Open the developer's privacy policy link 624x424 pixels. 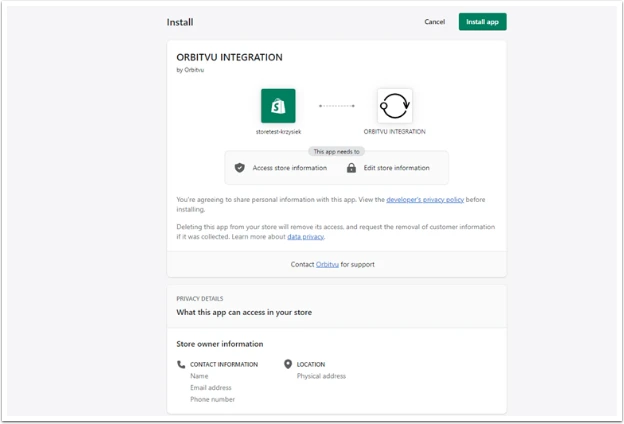pyautogui.click(x=425, y=199)
